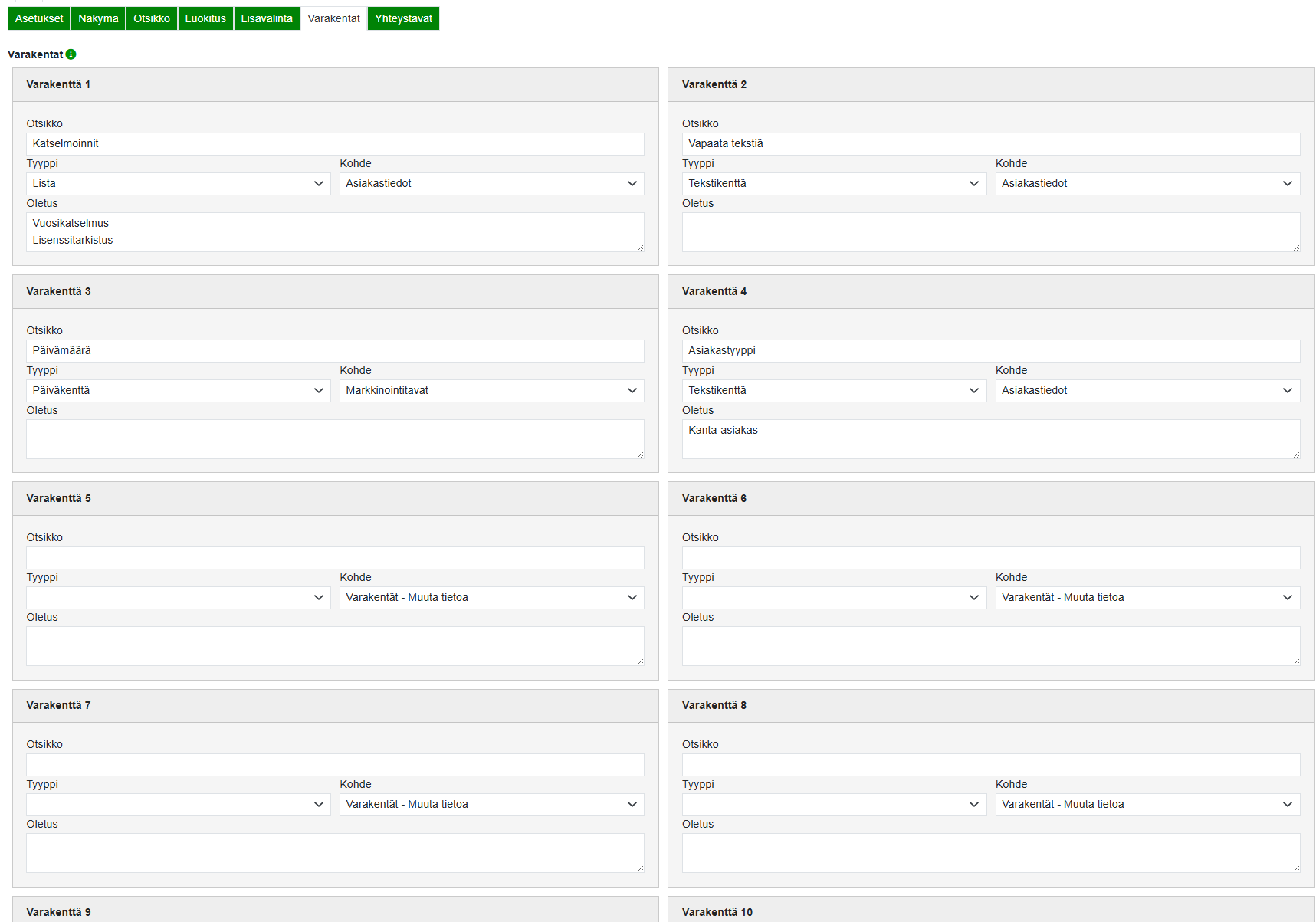Open Varakenttä 8 Kohde dropdown
This screenshot has width=1316, height=922.
1147,805
